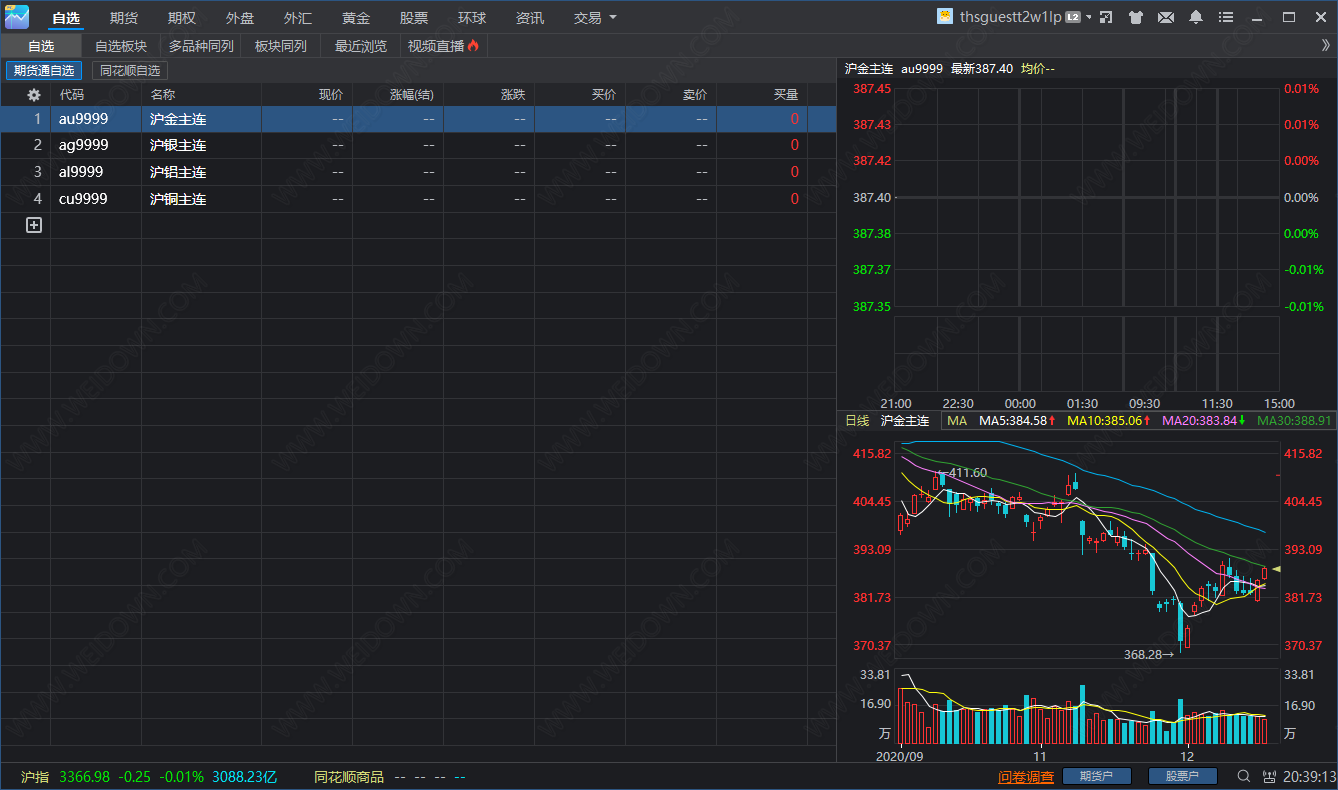Open the mail messages icon
The image size is (1338, 790).
(1166, 17)
